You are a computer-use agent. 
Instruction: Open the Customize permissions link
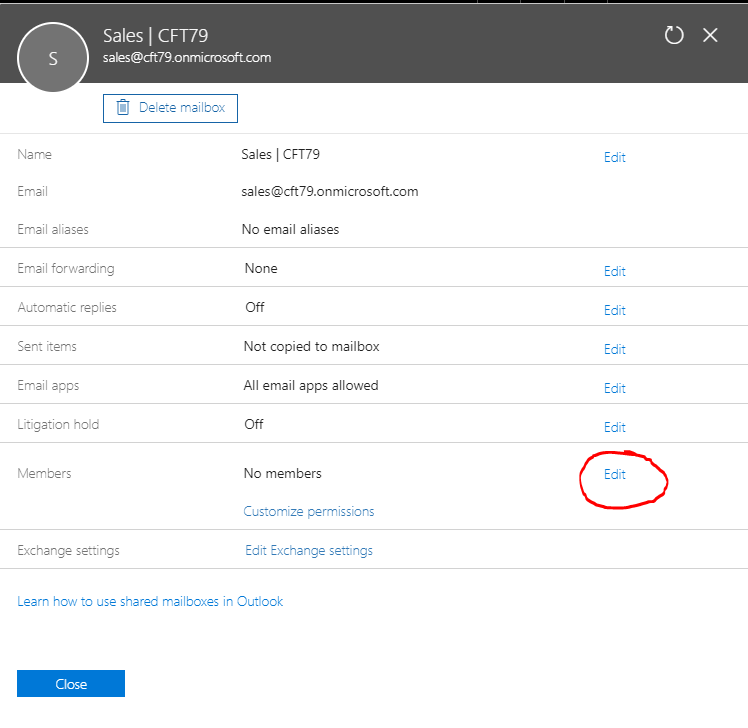tap(308, 511)
